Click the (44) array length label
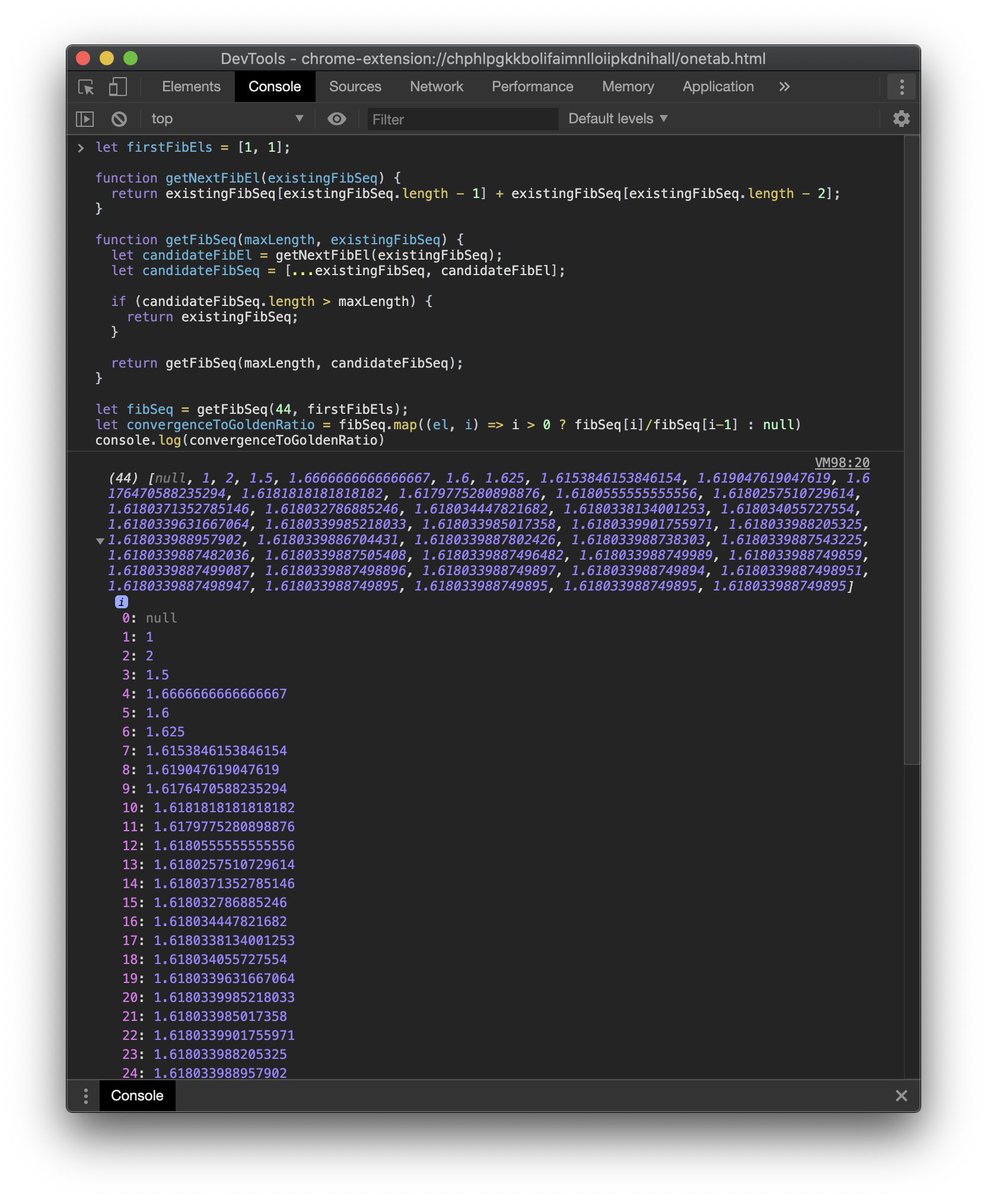Image resolution: width=987 pixels, height=1200 pixels. [x=123, y=479]
